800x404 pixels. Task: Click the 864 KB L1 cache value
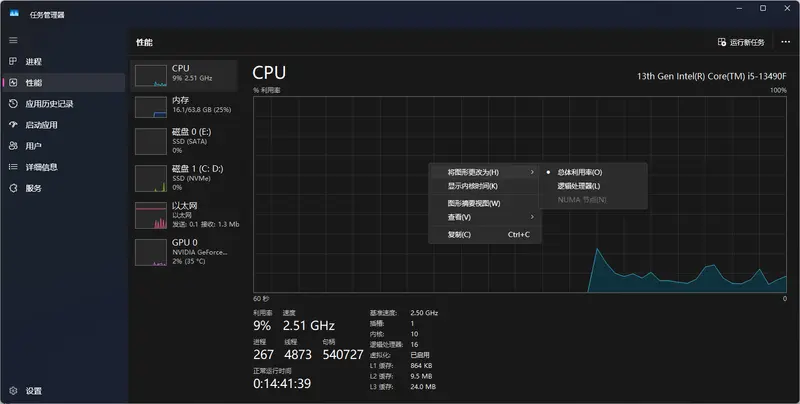(421, 366)
